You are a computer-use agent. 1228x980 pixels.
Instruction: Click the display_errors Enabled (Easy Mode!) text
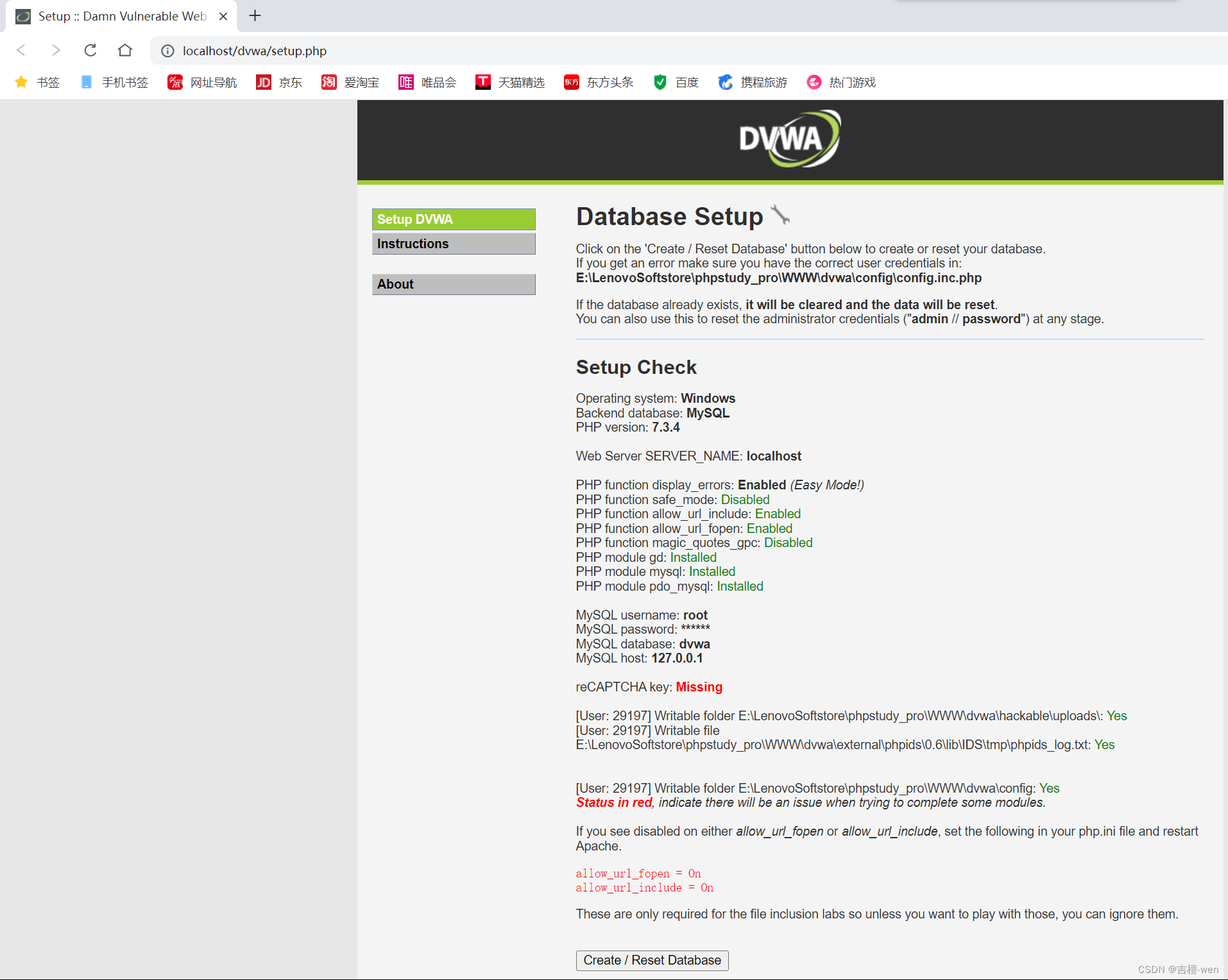coord(801,485)
